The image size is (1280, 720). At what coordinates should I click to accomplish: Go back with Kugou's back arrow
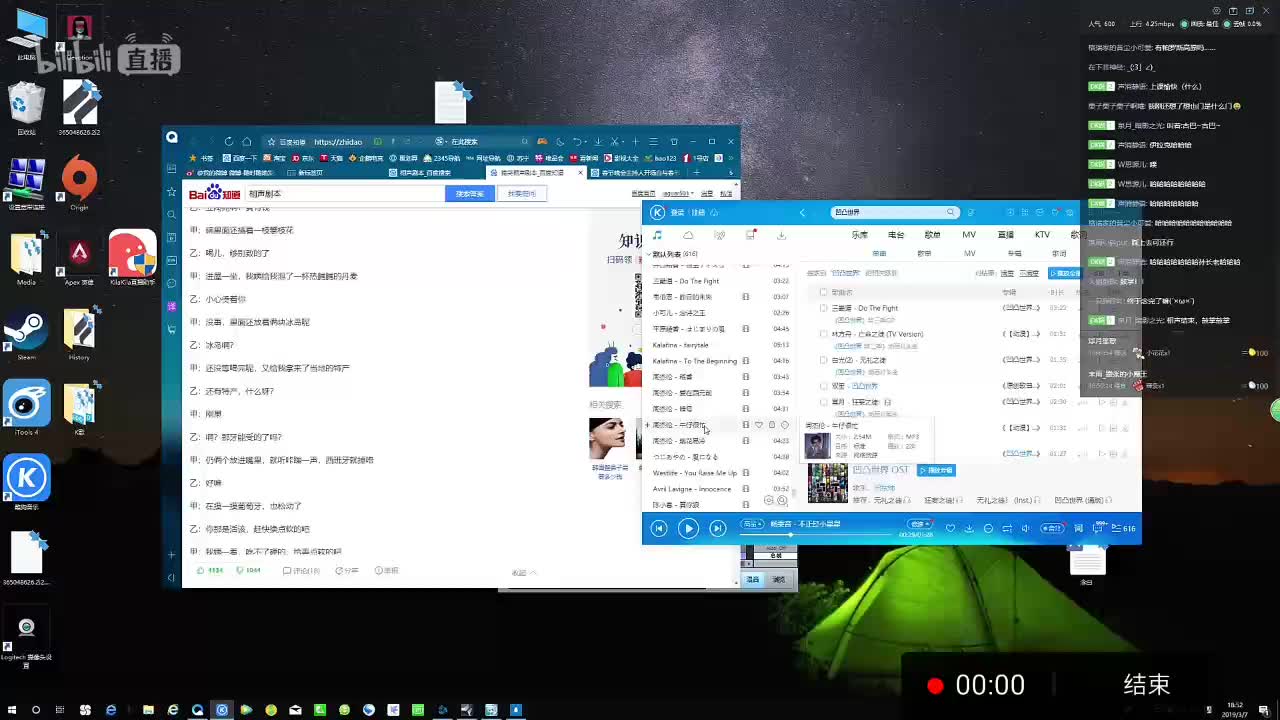point(802,212)
